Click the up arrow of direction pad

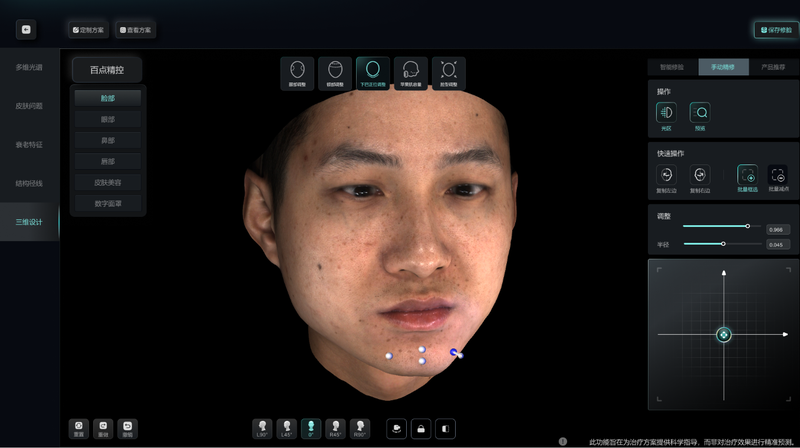click(x=723, y=273)
